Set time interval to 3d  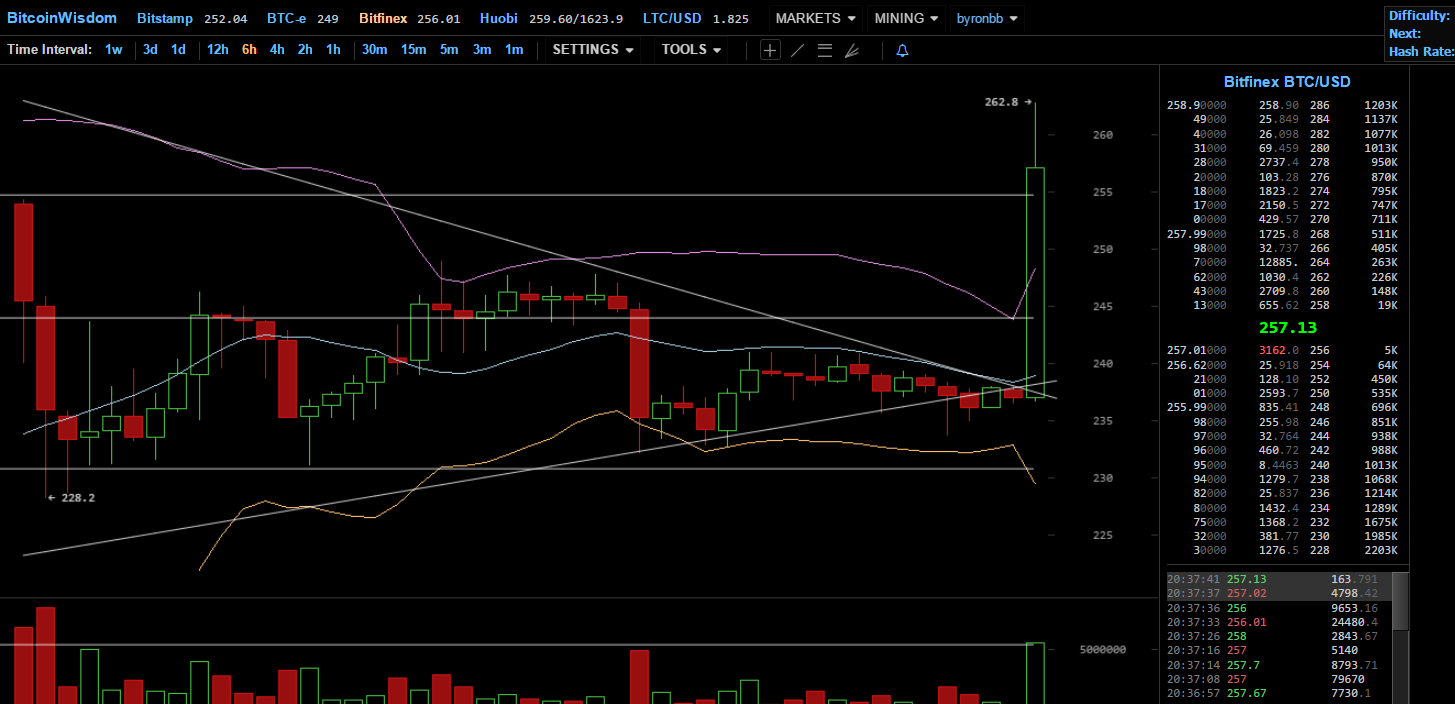(x=150, y=50)
